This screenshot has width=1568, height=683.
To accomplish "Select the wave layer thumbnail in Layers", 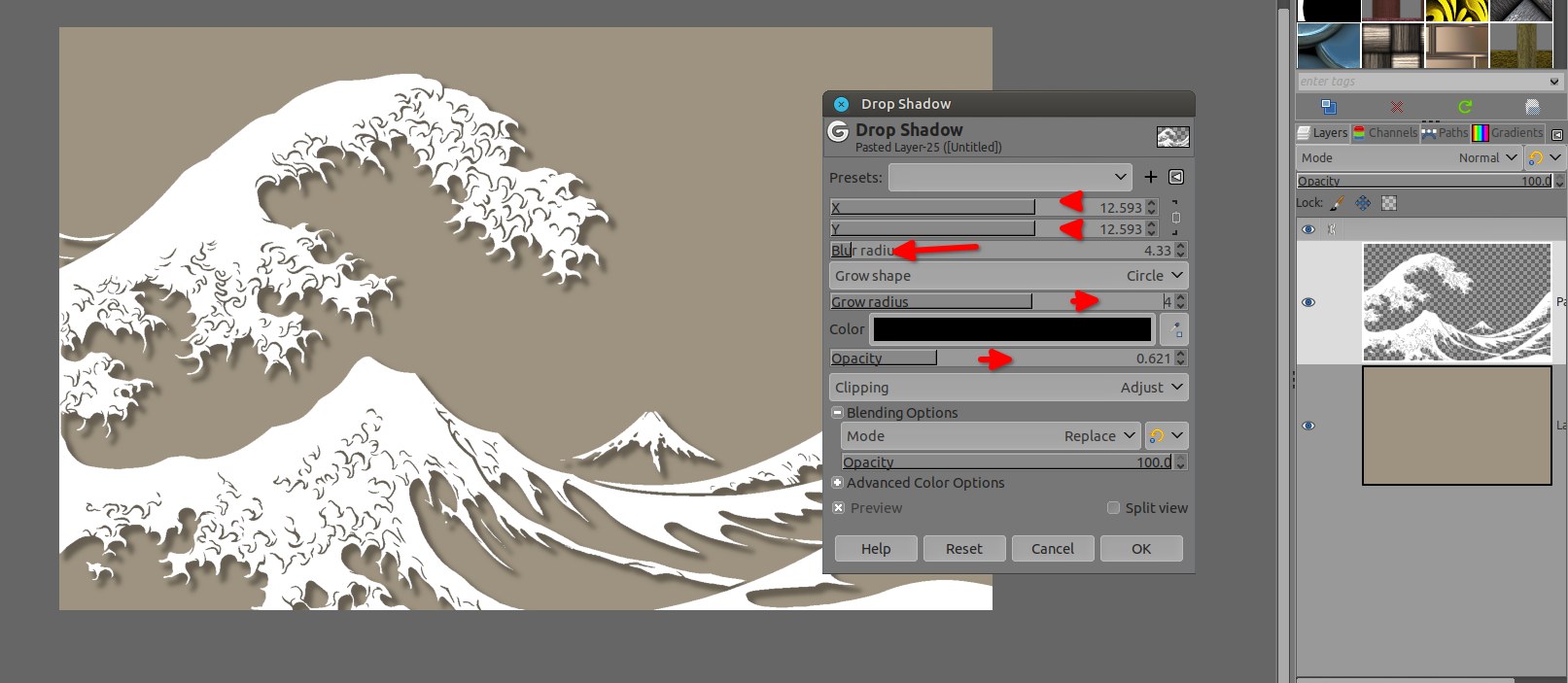I will [x=1457, y=302].
